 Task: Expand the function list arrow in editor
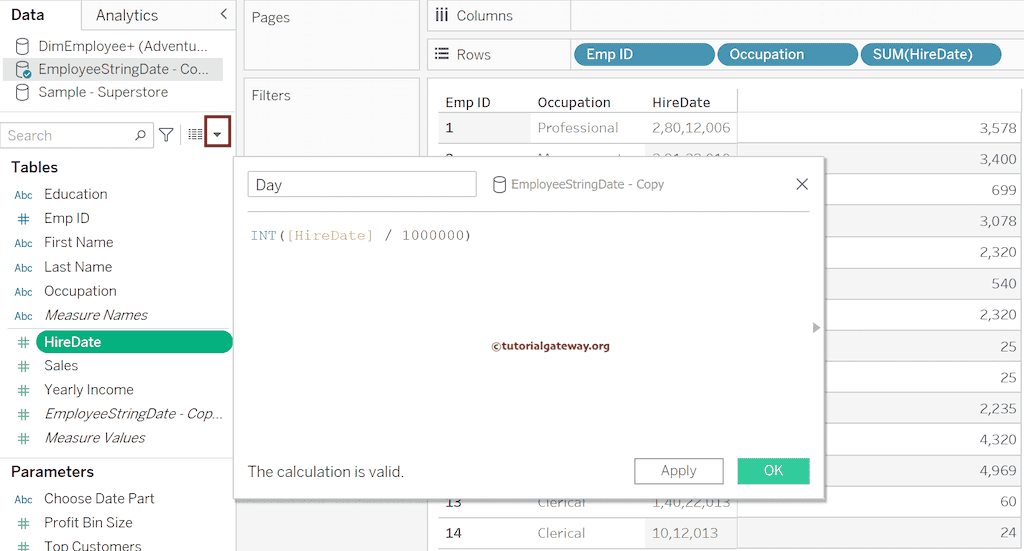tap(816, 327)
